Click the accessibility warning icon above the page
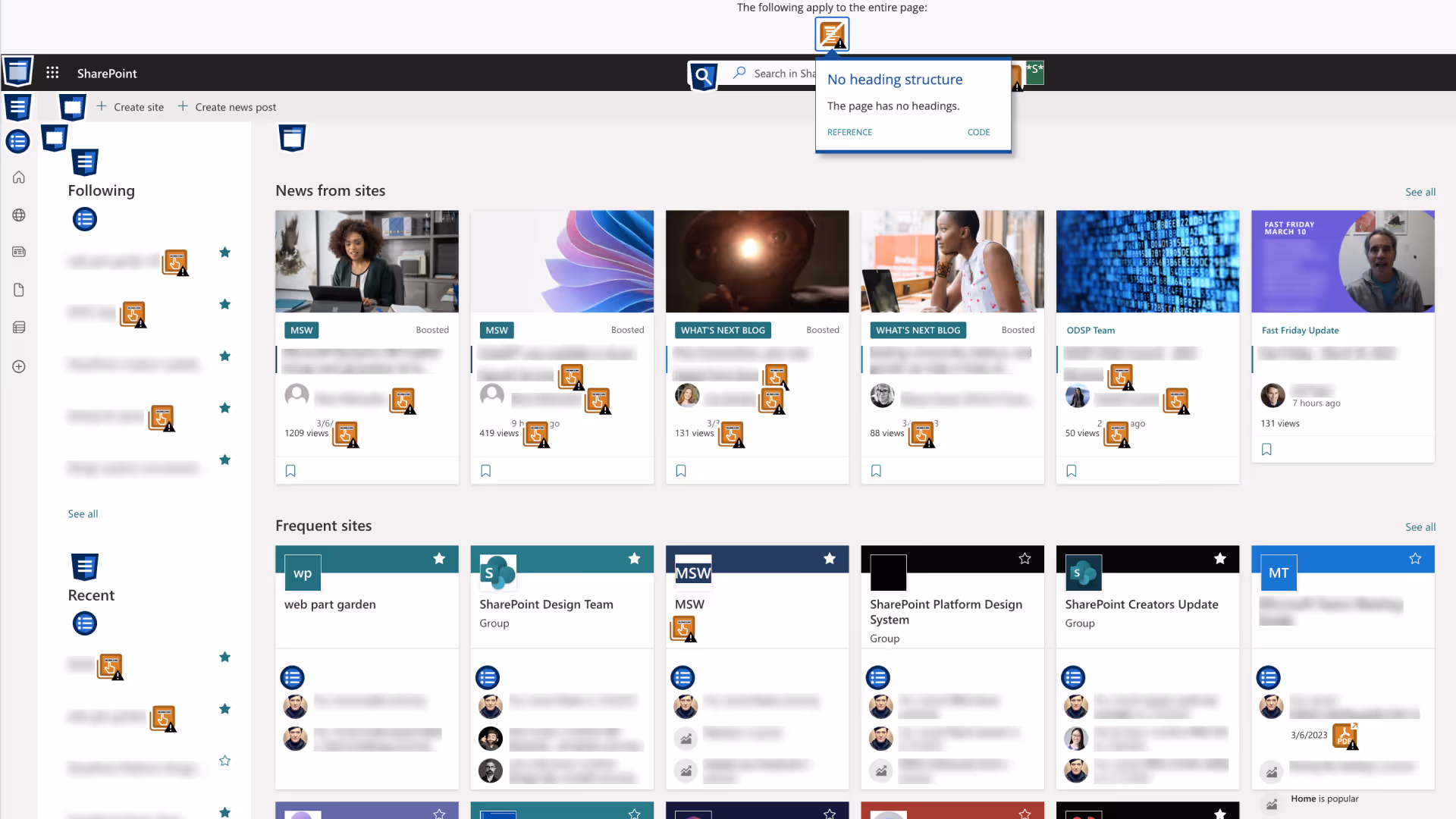The height and width of the screenshot is (819, 1456). coord(832,33)
